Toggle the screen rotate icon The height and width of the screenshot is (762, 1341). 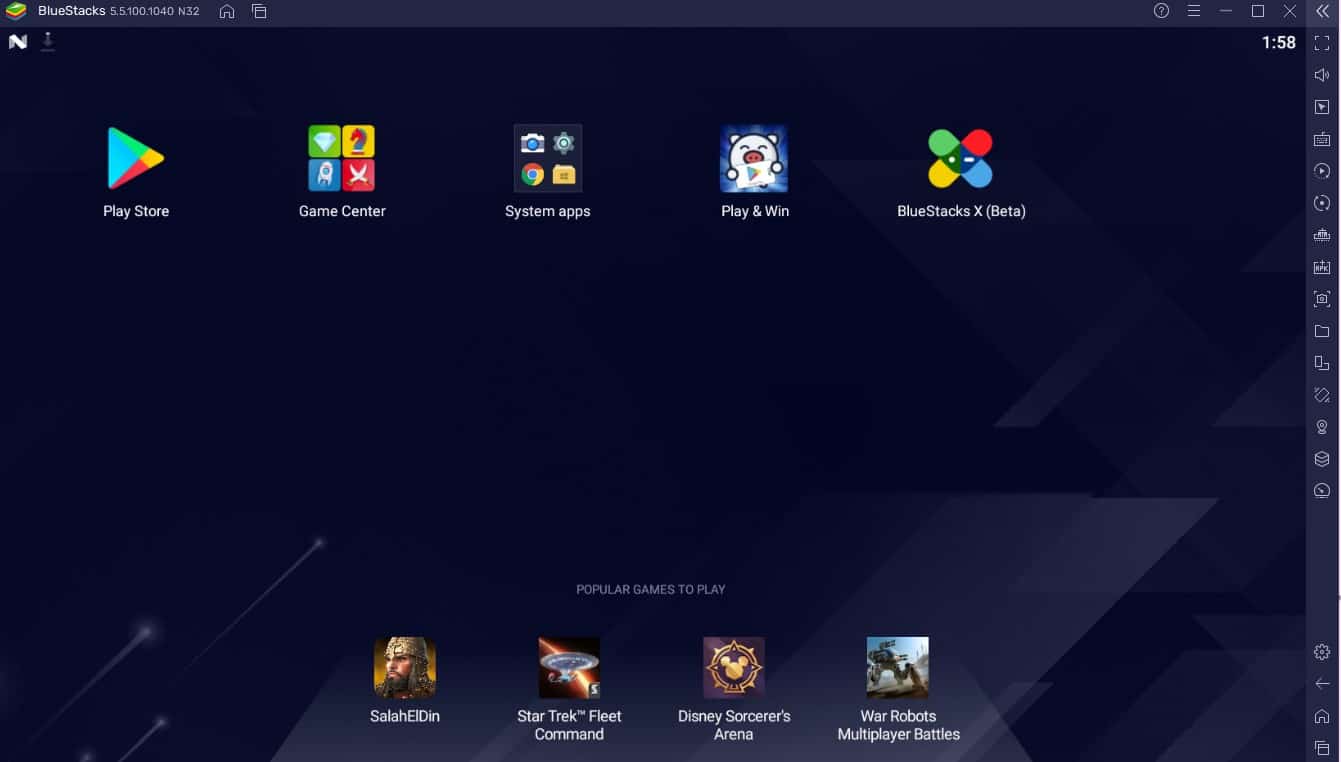pyautogui.click(x=1322, y=395)
